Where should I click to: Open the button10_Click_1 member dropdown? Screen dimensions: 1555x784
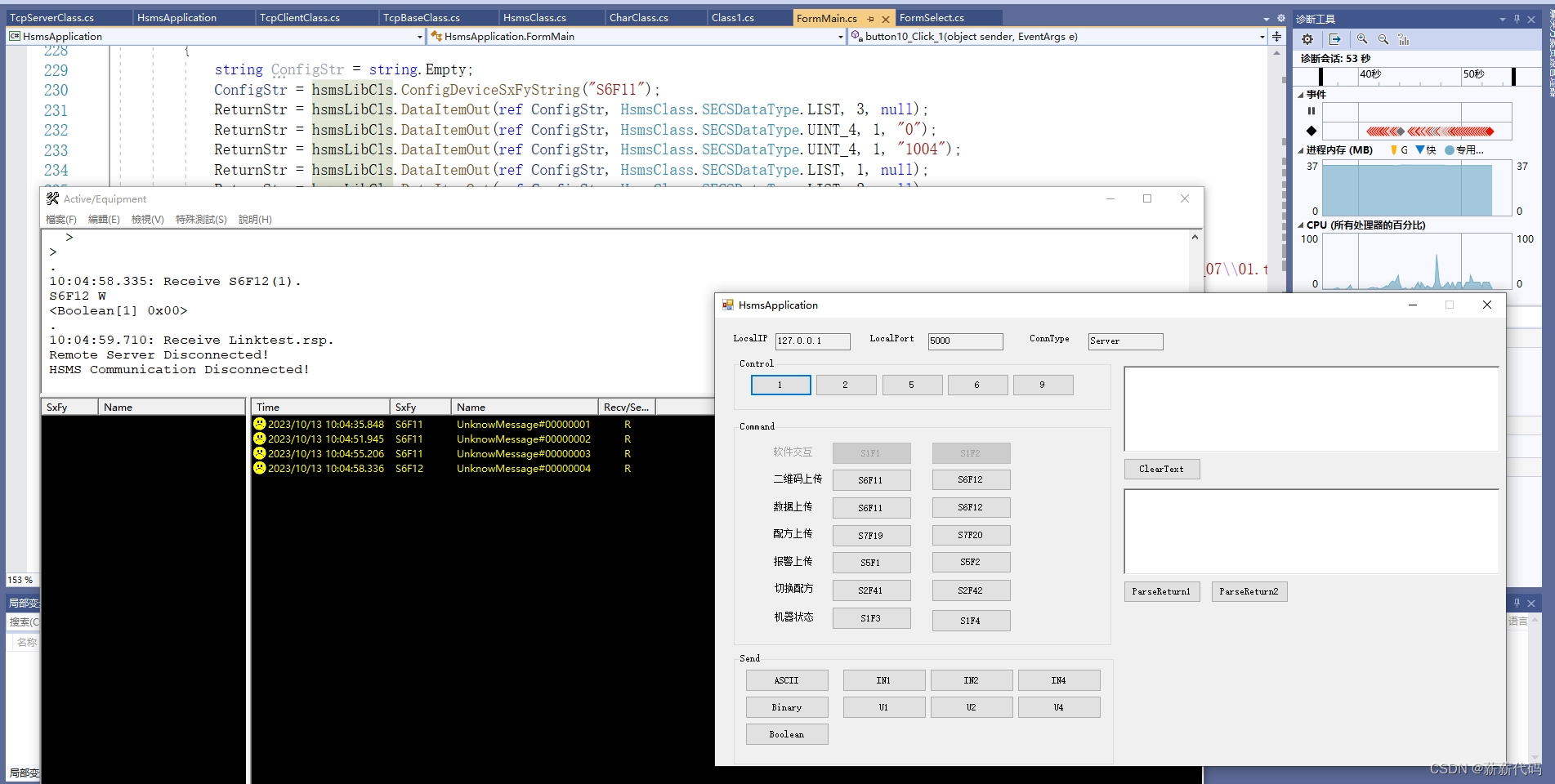click(1262, 37)
